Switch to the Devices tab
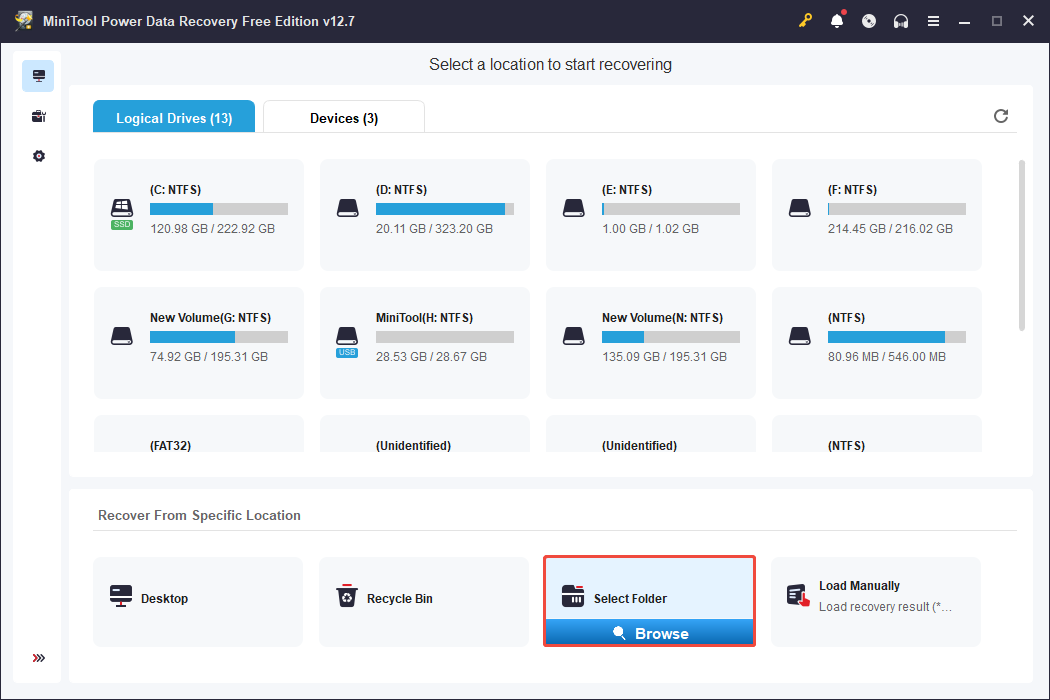 [343, 117]
